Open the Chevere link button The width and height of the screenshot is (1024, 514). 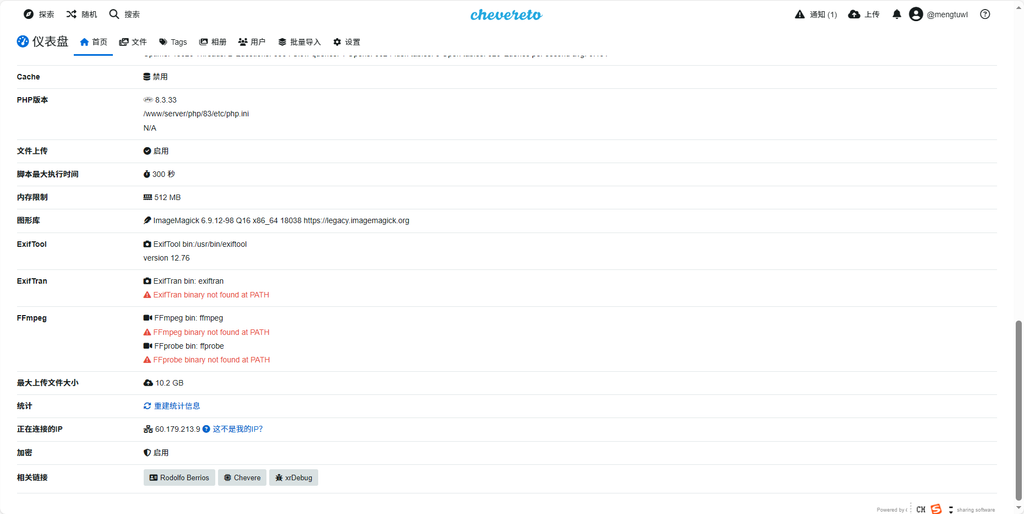pyautogui.click(x=242, y=478)
